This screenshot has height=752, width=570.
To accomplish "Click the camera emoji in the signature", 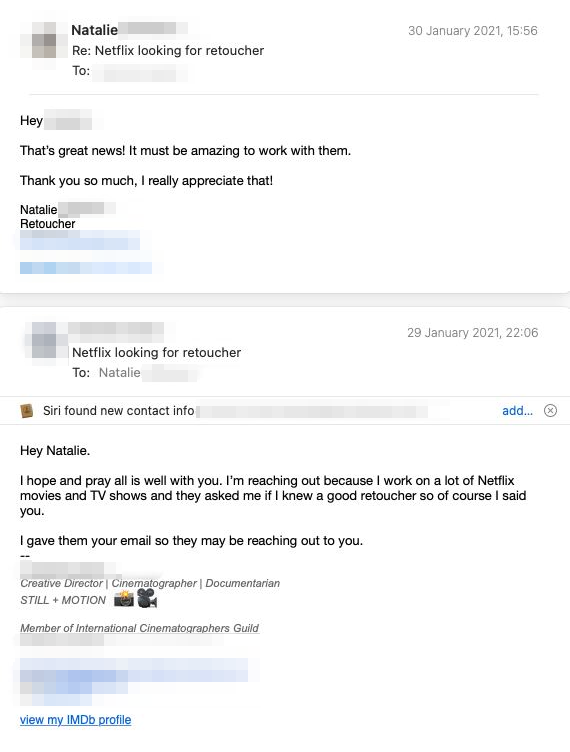I will (124, 599).
